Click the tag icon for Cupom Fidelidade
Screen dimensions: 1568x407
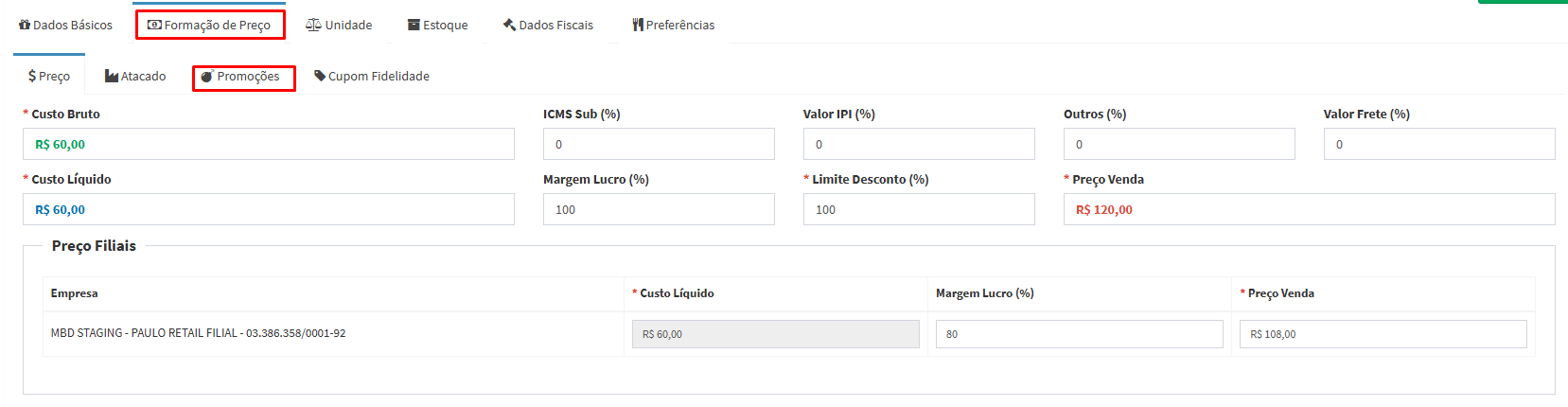(x=320, y=76)
